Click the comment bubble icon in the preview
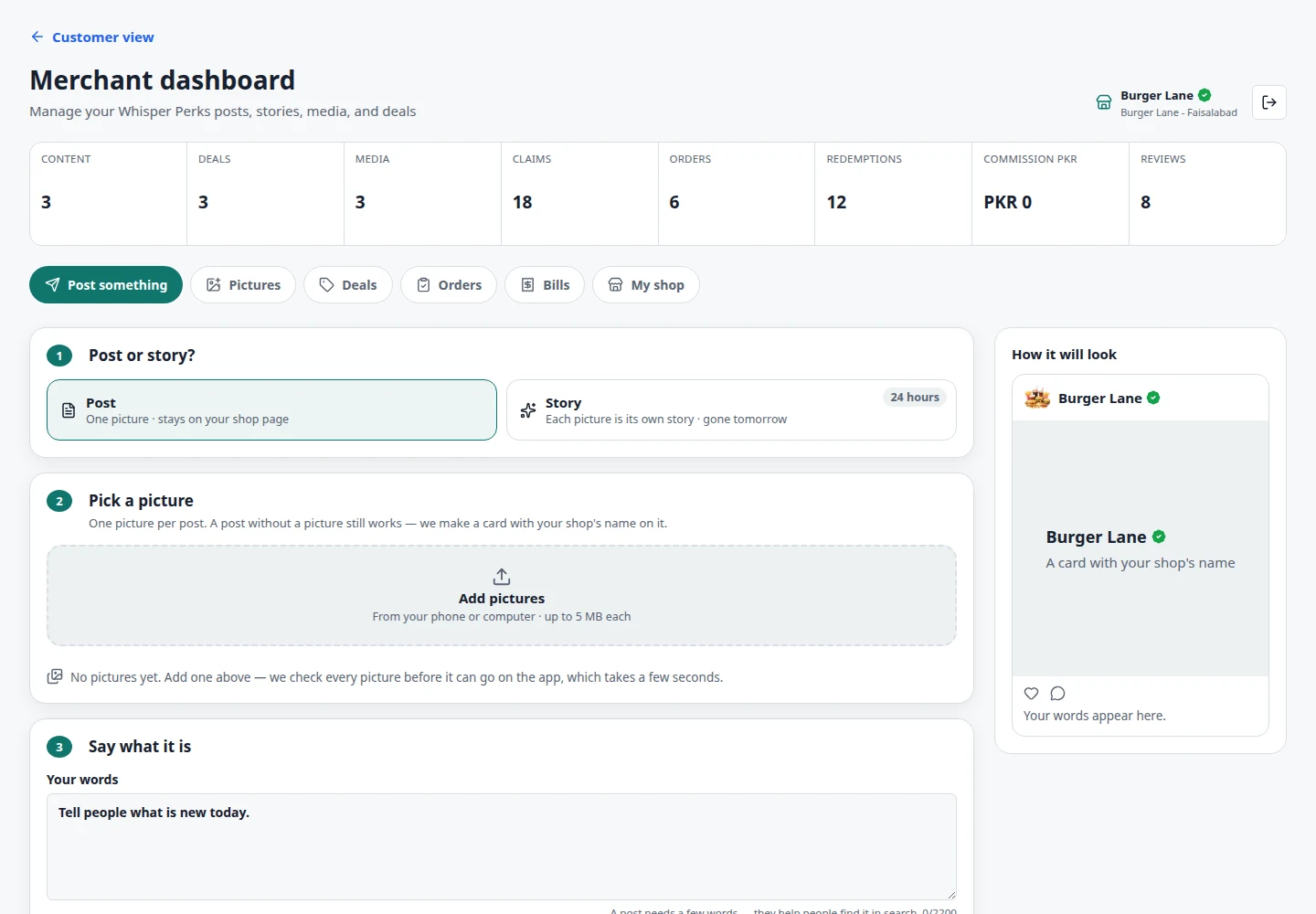The width and height of the screenshot is (1316, 914). 1058,694
